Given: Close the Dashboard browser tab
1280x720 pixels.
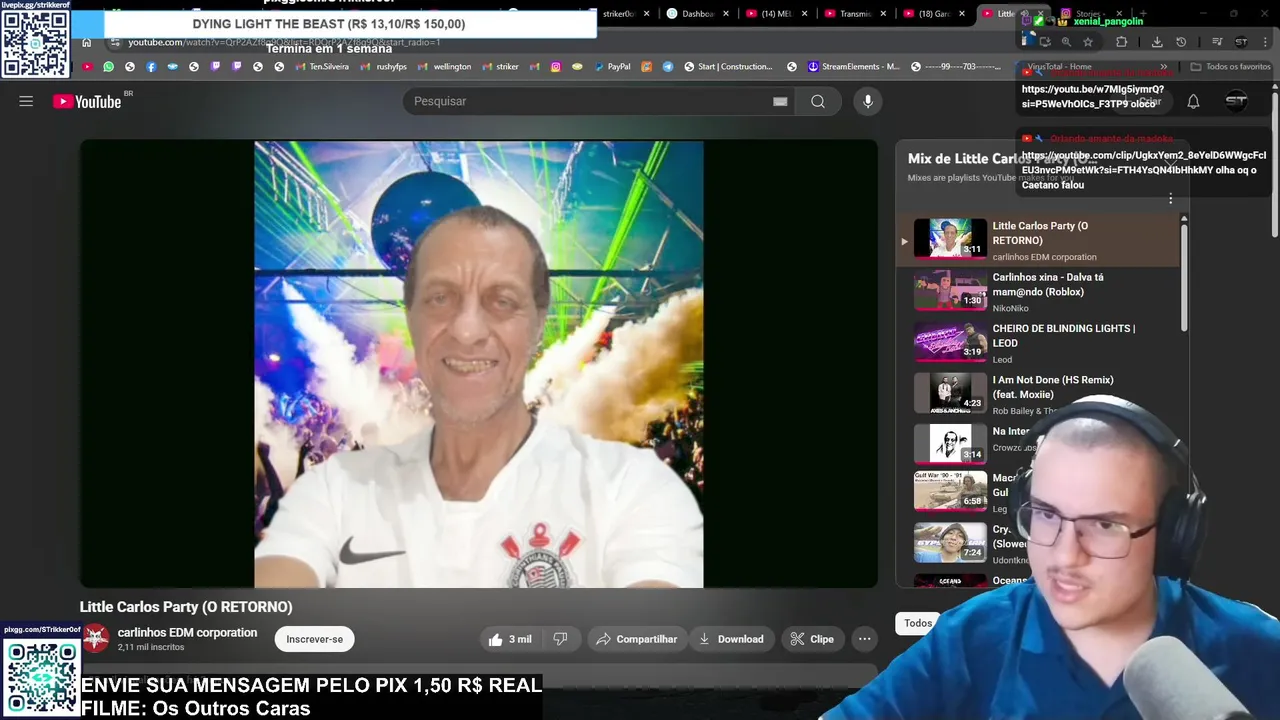Looking at the screenshot, I should click(x=726, y=14).
